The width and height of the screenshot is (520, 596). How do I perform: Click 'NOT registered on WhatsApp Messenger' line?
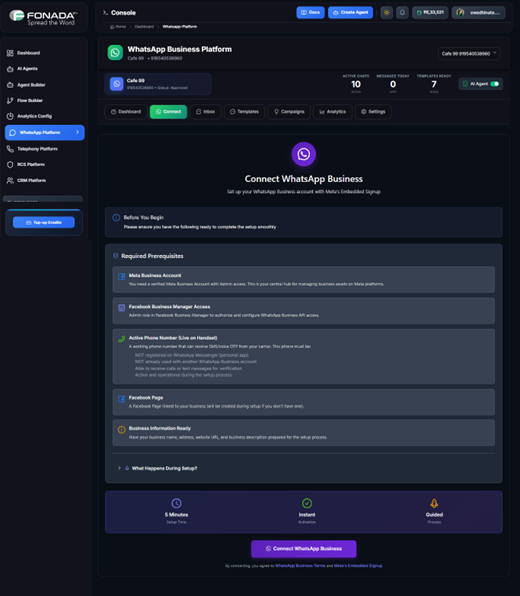click(x=192, y=355)
